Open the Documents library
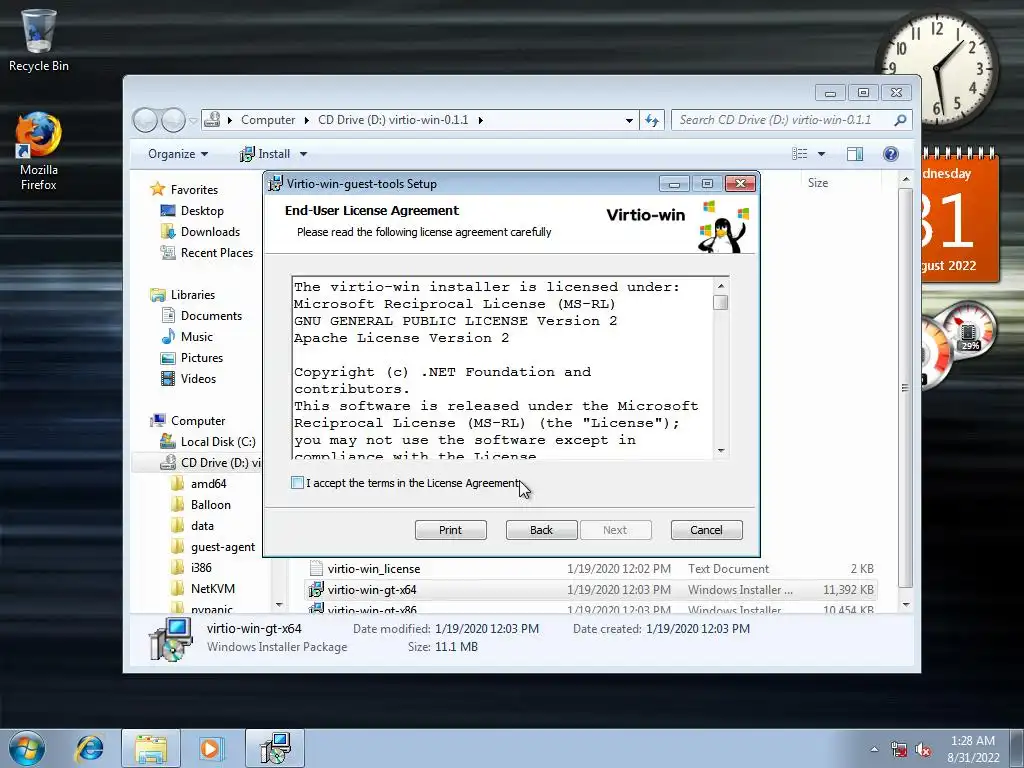 click(211, 315)
